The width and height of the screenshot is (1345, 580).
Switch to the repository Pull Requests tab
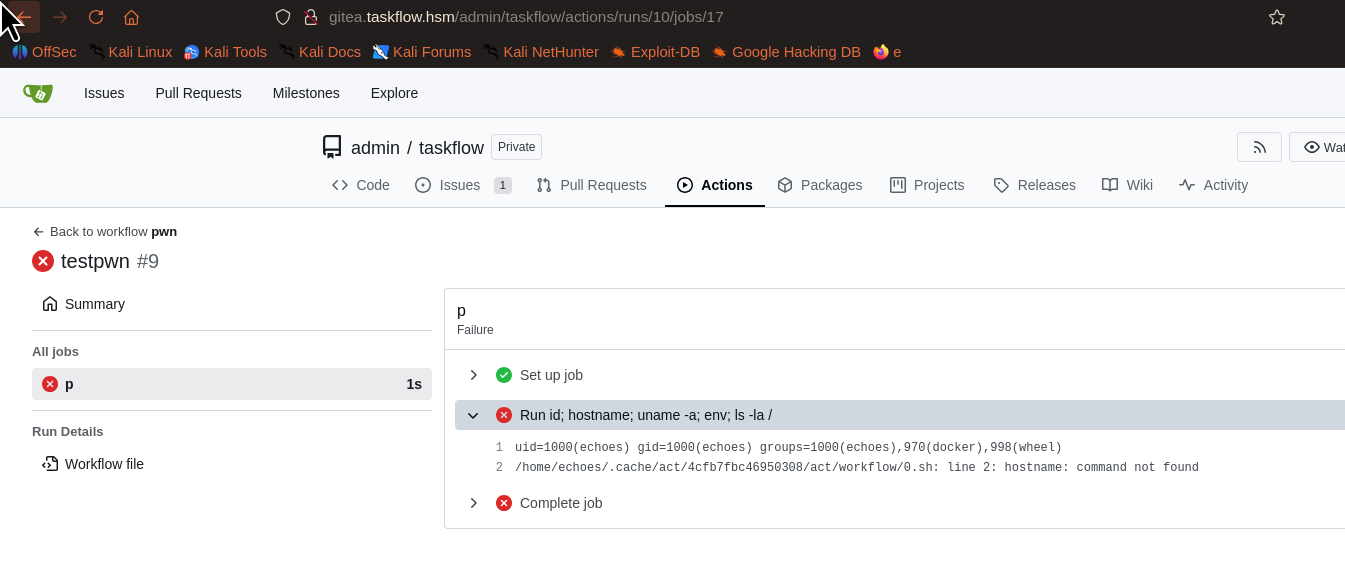pyautogui.click(x=592, y=185)
